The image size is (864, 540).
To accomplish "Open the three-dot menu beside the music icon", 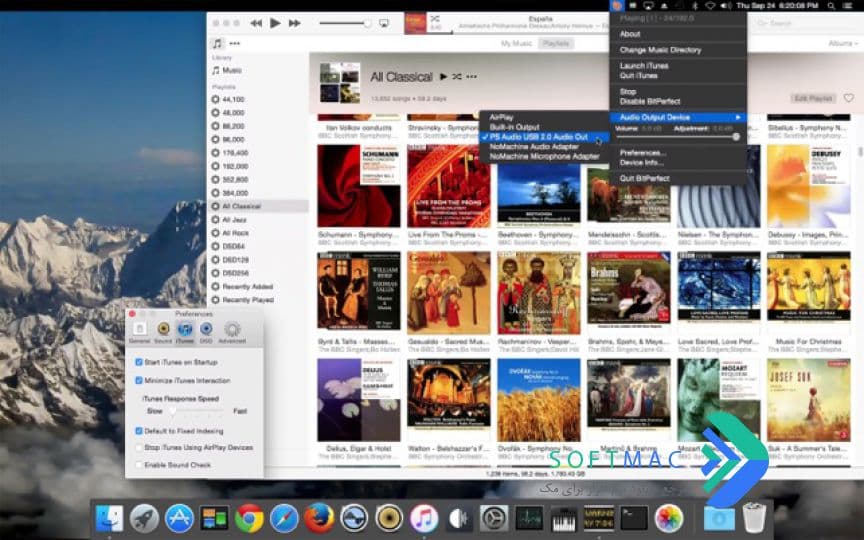I will point(235,44).
